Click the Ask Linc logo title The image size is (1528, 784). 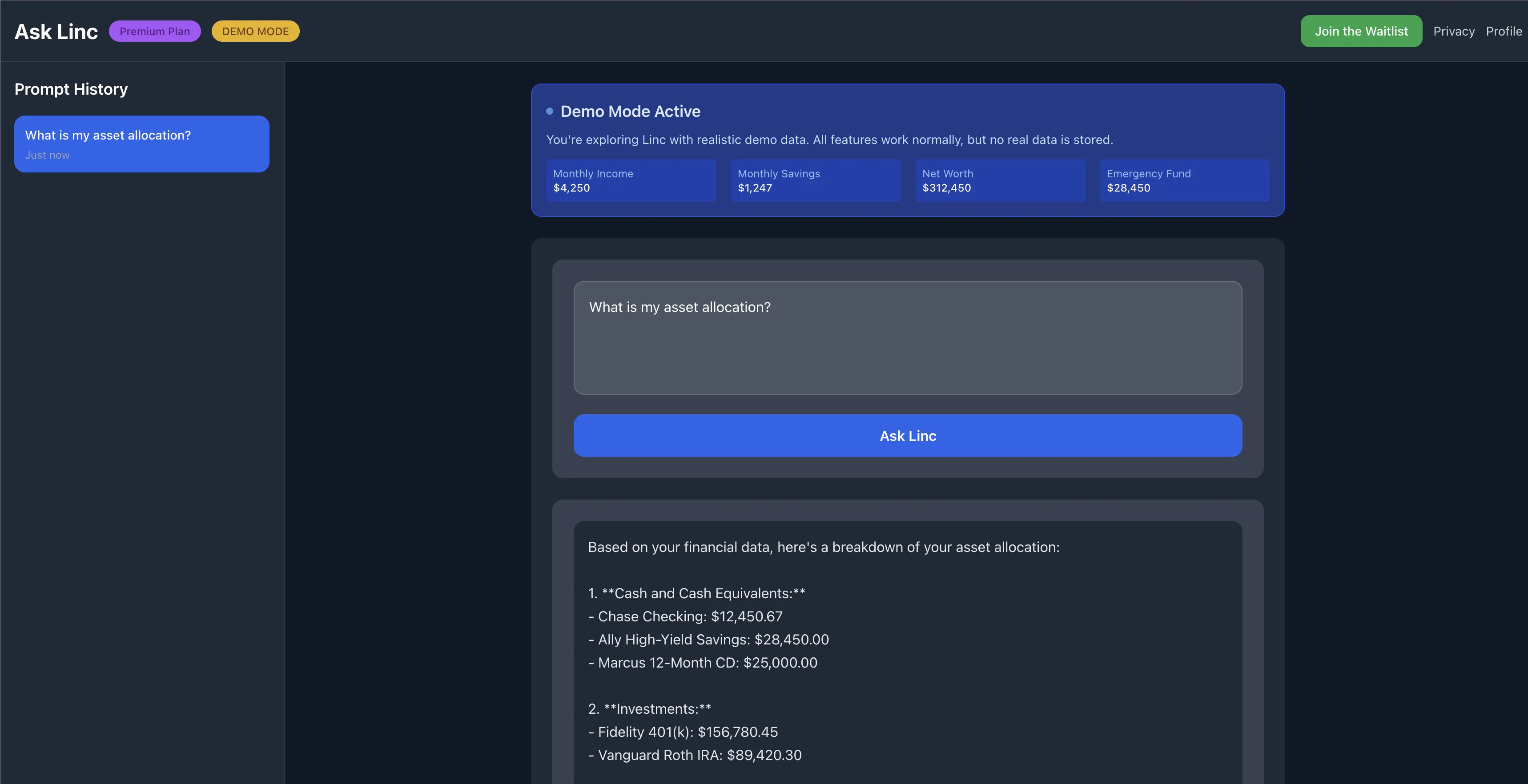[x=56, y=32]
